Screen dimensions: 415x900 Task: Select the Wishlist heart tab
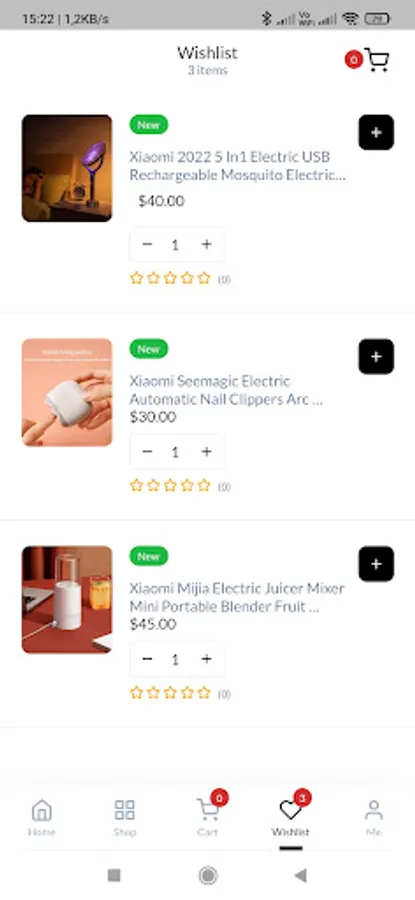pyautogui.click(x=290, y=817)
